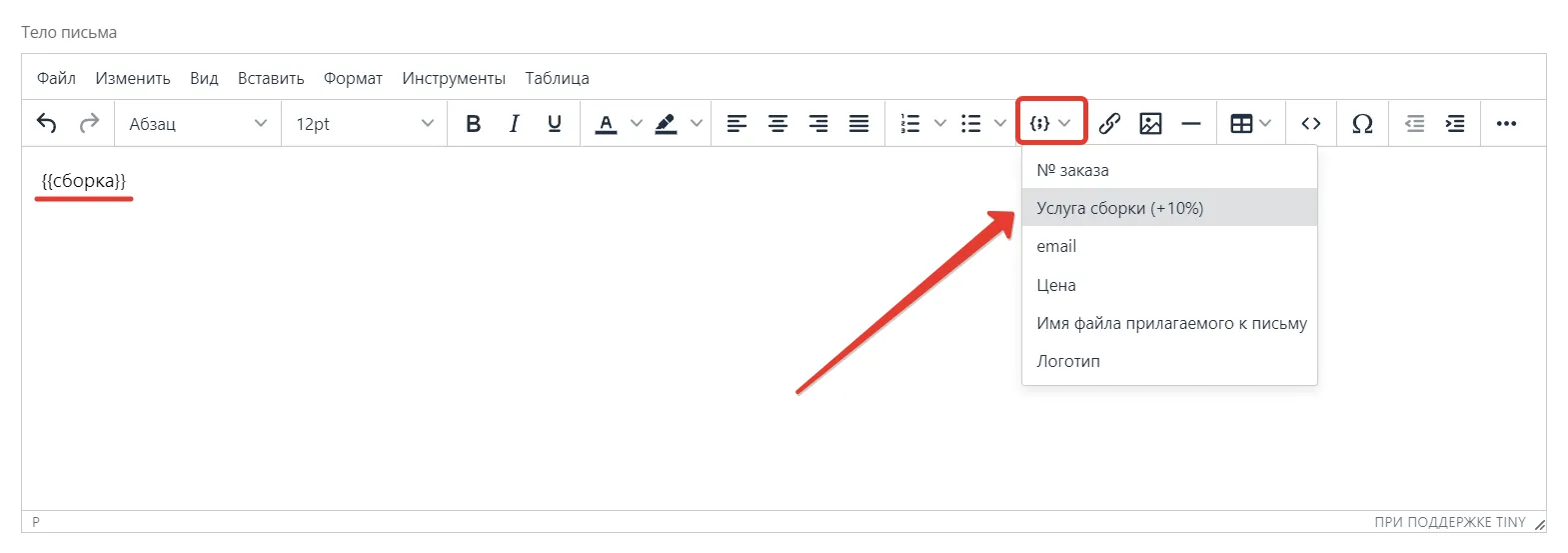The height and width of the screenshot is (553, 1568).
Task: Select Услуга сборки (+10%) variable
Action: point(1169,208)
